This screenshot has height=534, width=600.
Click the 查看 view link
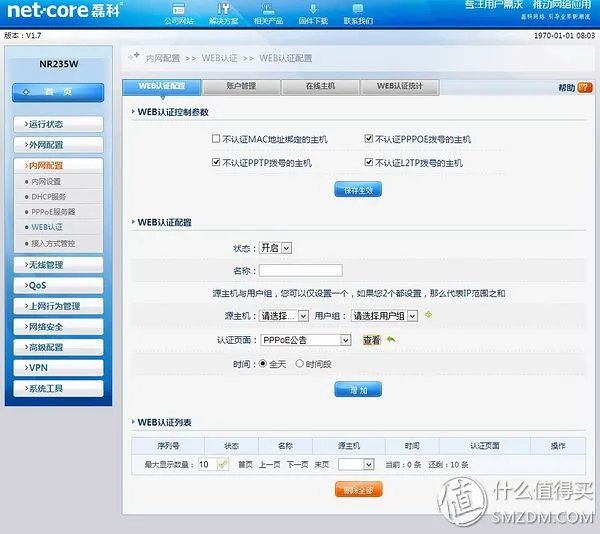372,340
